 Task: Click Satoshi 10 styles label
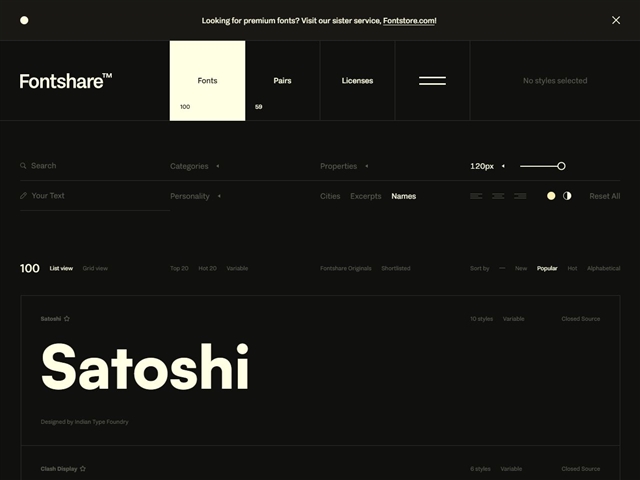pos(481,319)
